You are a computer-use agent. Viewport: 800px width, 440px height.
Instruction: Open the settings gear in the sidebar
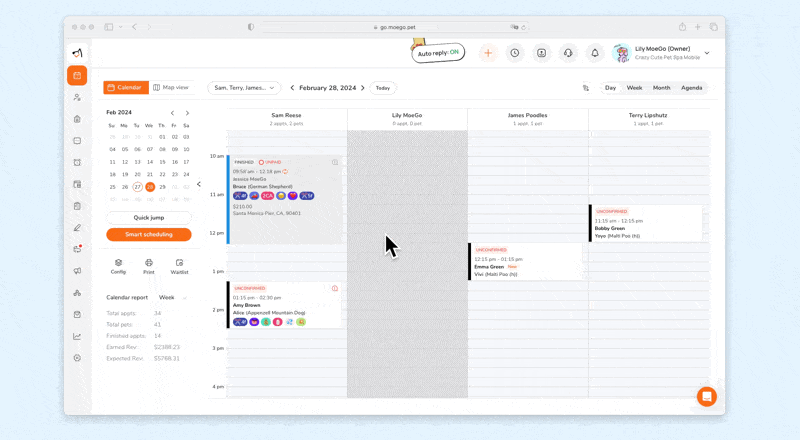point(77,358)
